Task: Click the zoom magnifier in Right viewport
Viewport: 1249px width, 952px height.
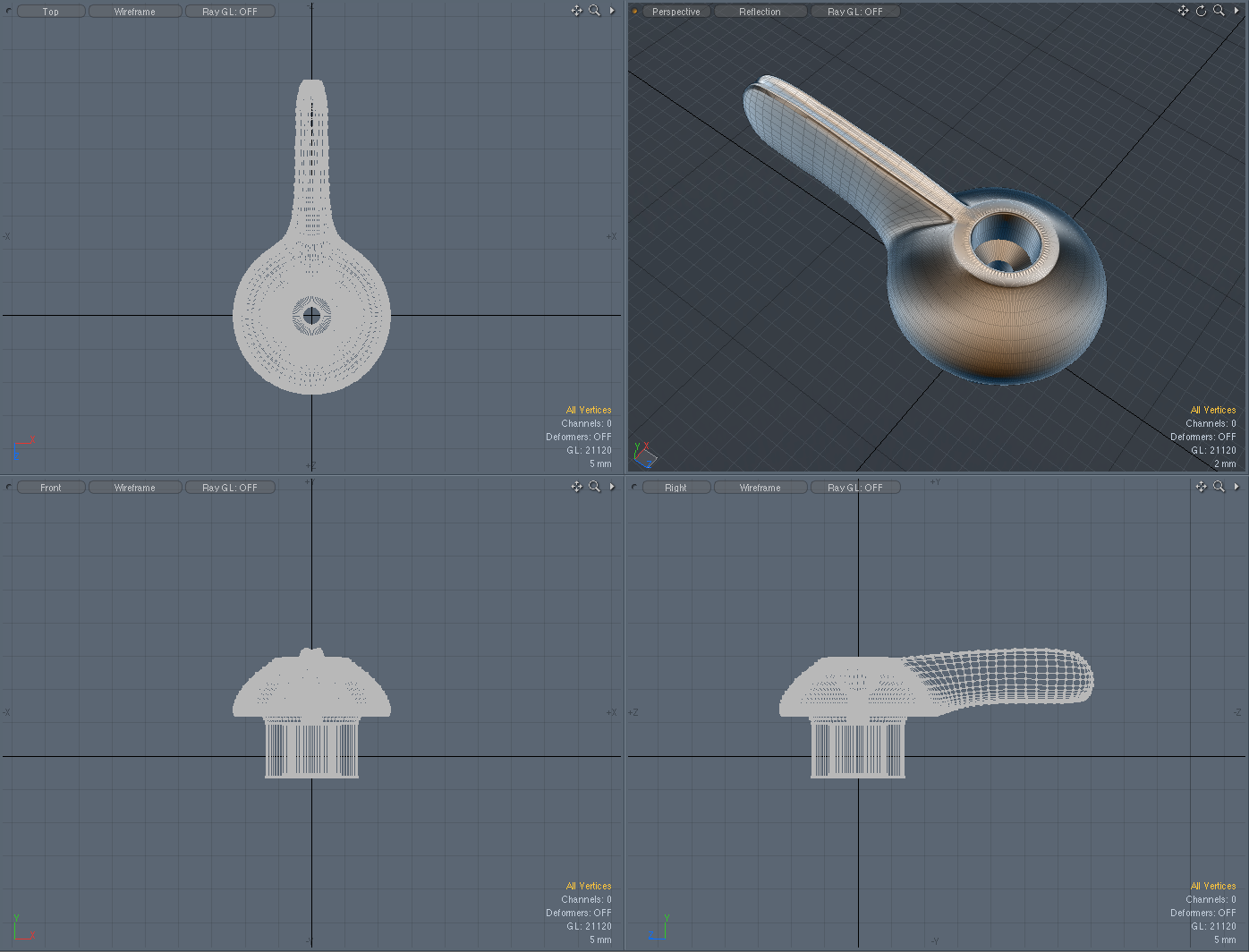Action: coord(1219,487)
